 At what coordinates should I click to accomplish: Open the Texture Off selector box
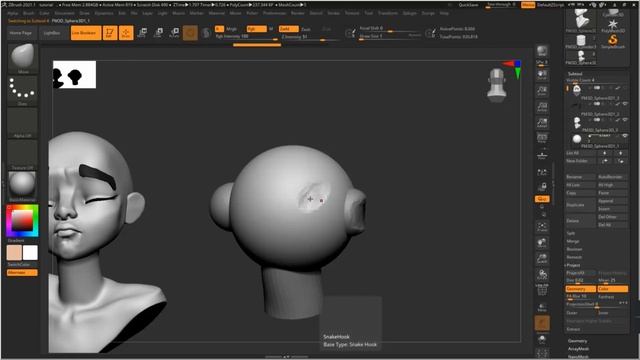point(22,155)
